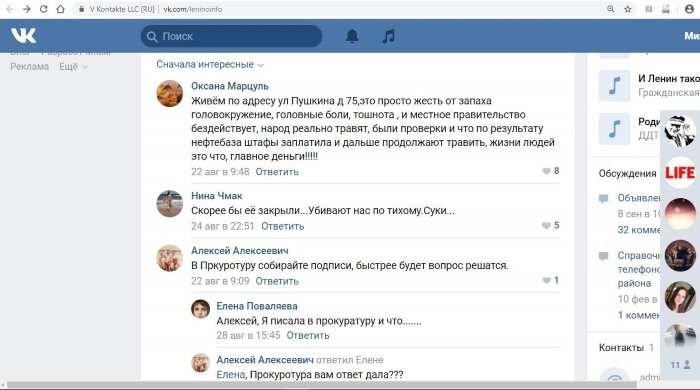
Task: Click timestamp '24 авг в 22:51'
Action: pyautogui.click(x=222, y=226)
